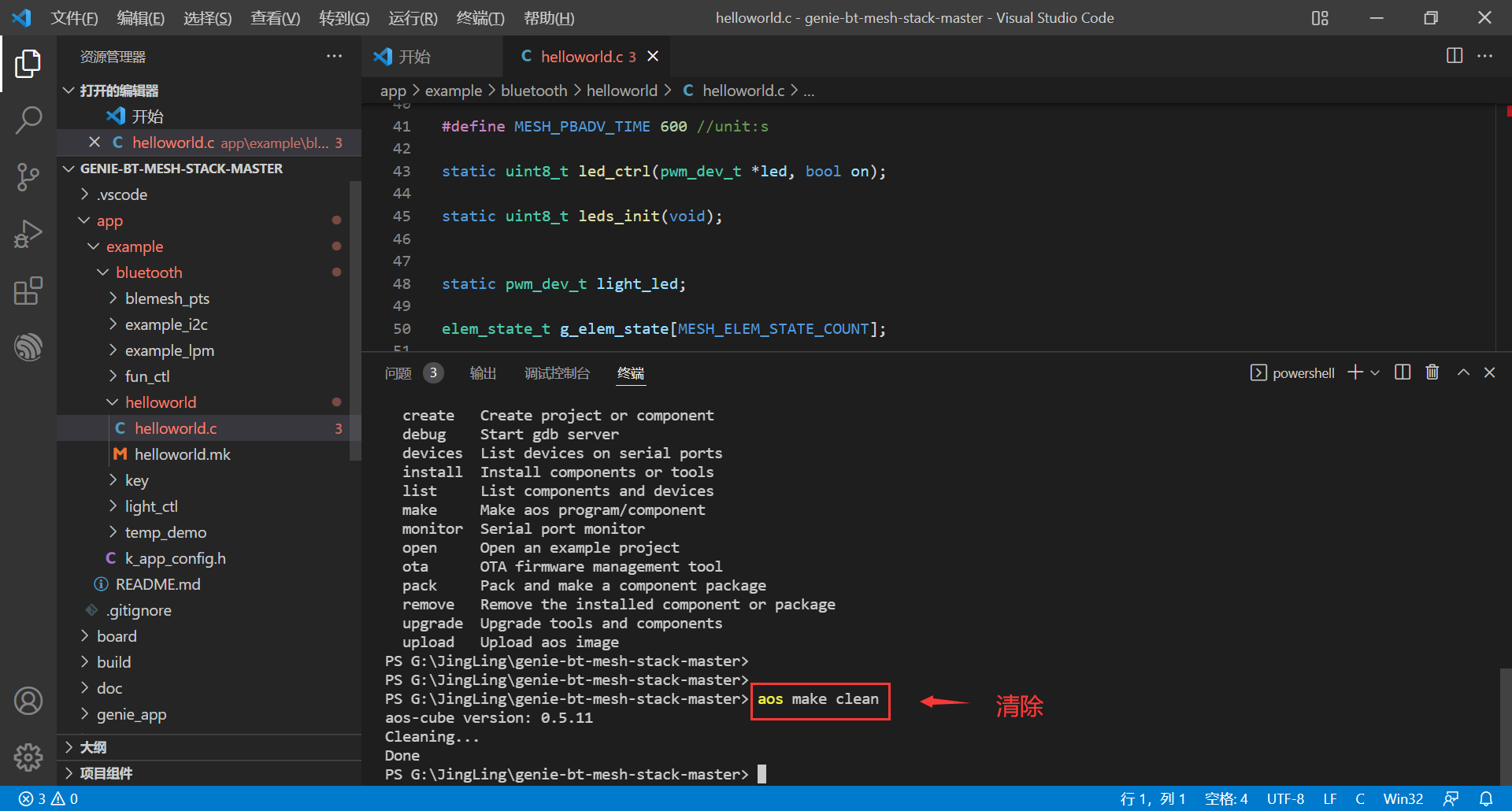Open the 查看(V) menu
This screenshot has height=811, width=1512.
click(x=275, y=17)
